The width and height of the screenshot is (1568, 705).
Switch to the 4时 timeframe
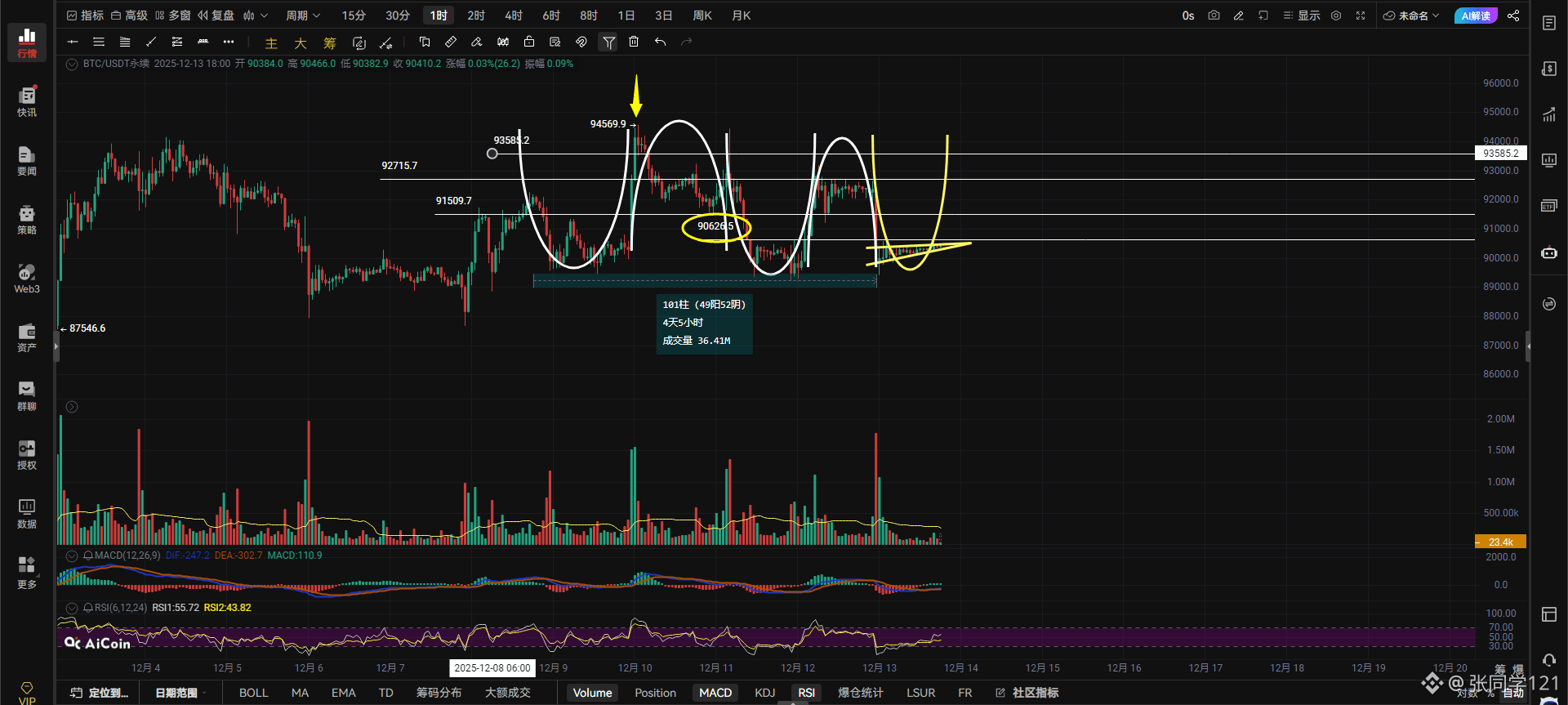(513, 16)
